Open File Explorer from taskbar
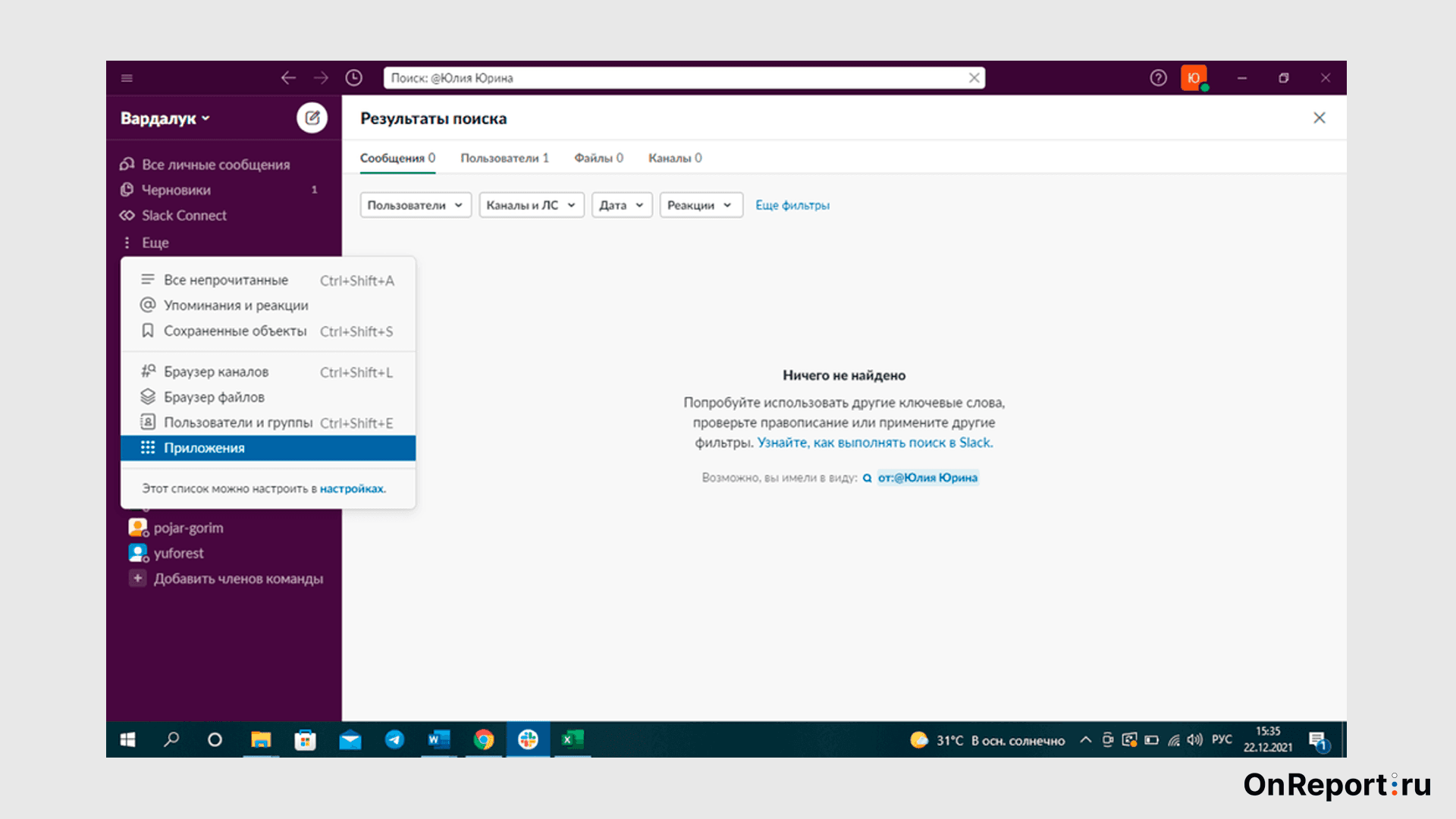This screenshot has width=1456, height=819. 261,739
